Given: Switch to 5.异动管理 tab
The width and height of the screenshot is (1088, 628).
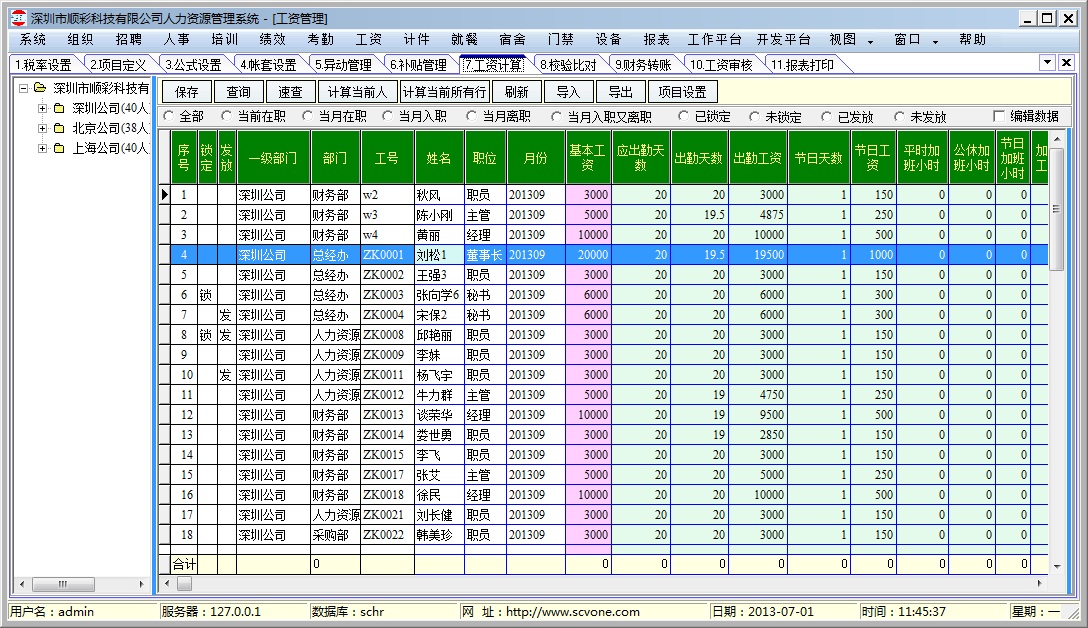Looking at the screenshot, I should [x=343, y=65].
